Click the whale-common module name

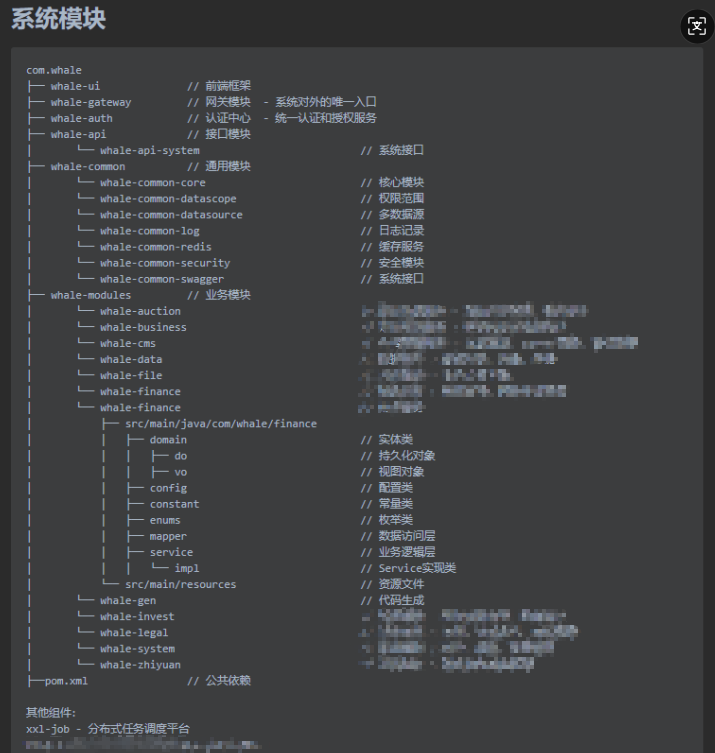[88, 167]
